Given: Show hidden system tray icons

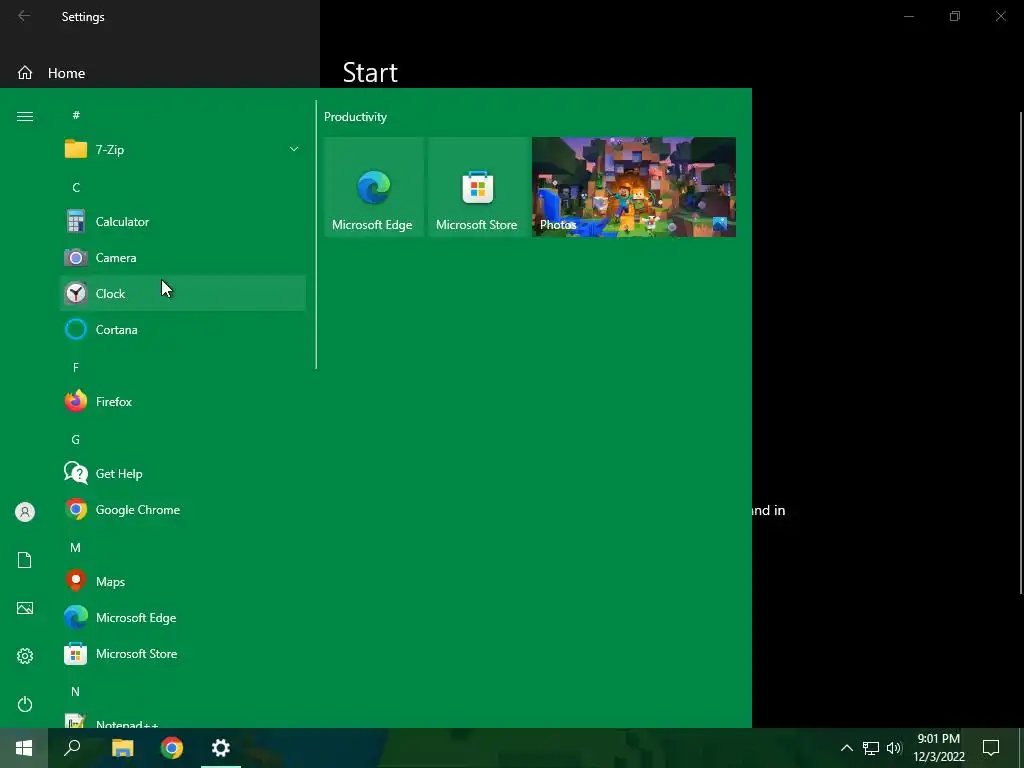Looking at the screenshot, I should pyautogui.click(x=846, y=748).
